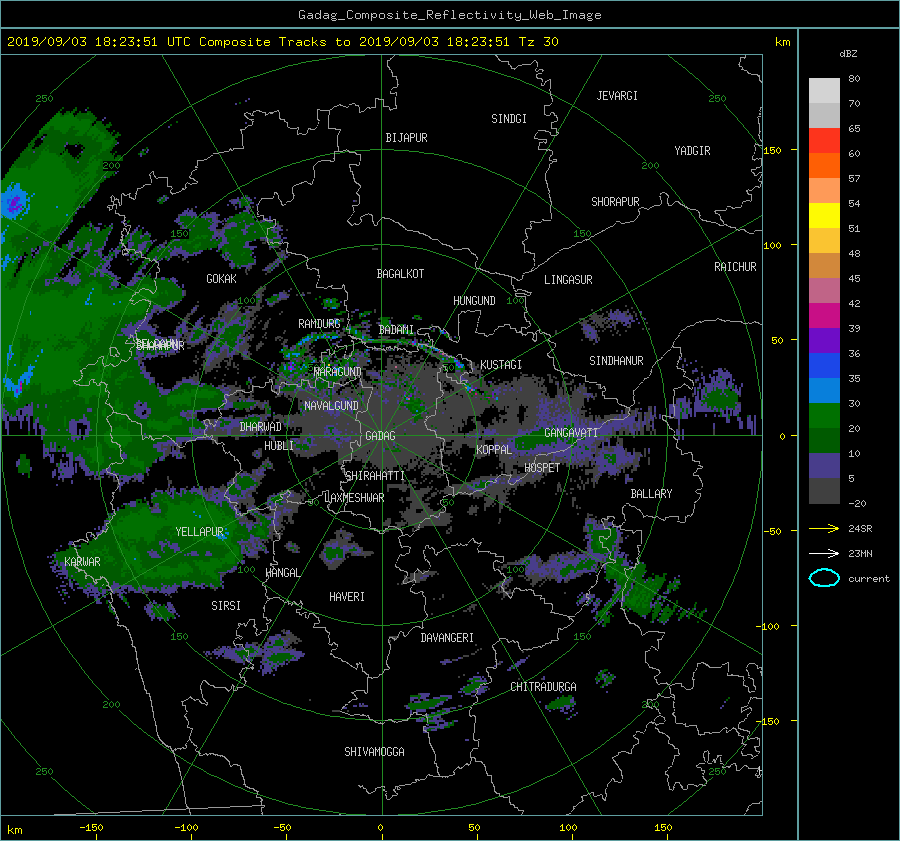Viewport: 900px width, 841px height.
Task: Click the RAICHUR city label
Action: click(x=735, y=267)
